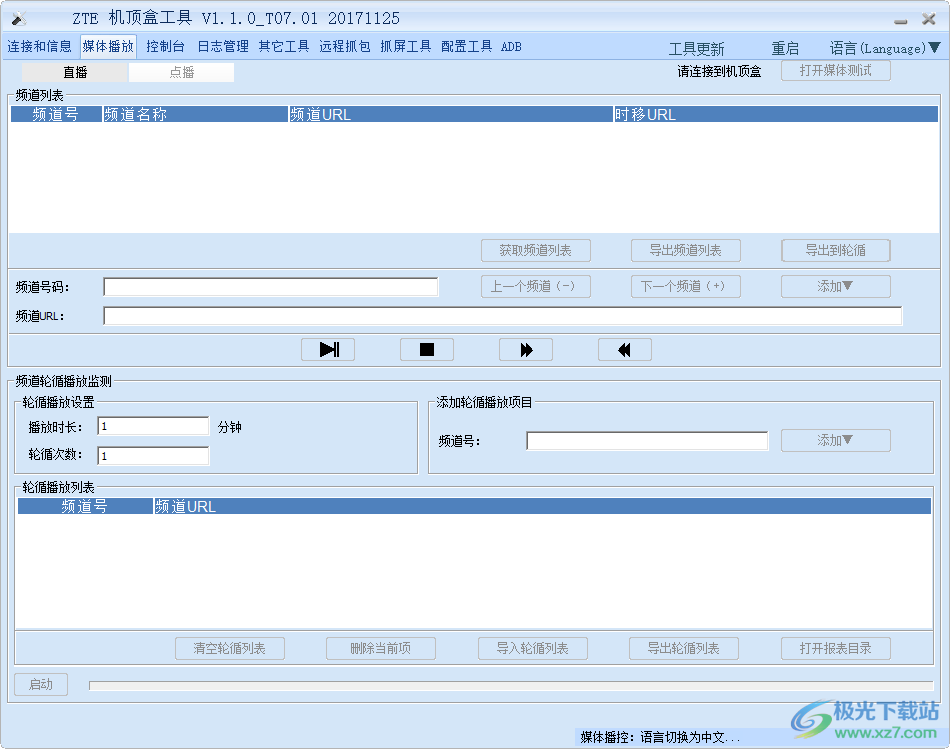Click 删除当前项 button

point(380,648)
